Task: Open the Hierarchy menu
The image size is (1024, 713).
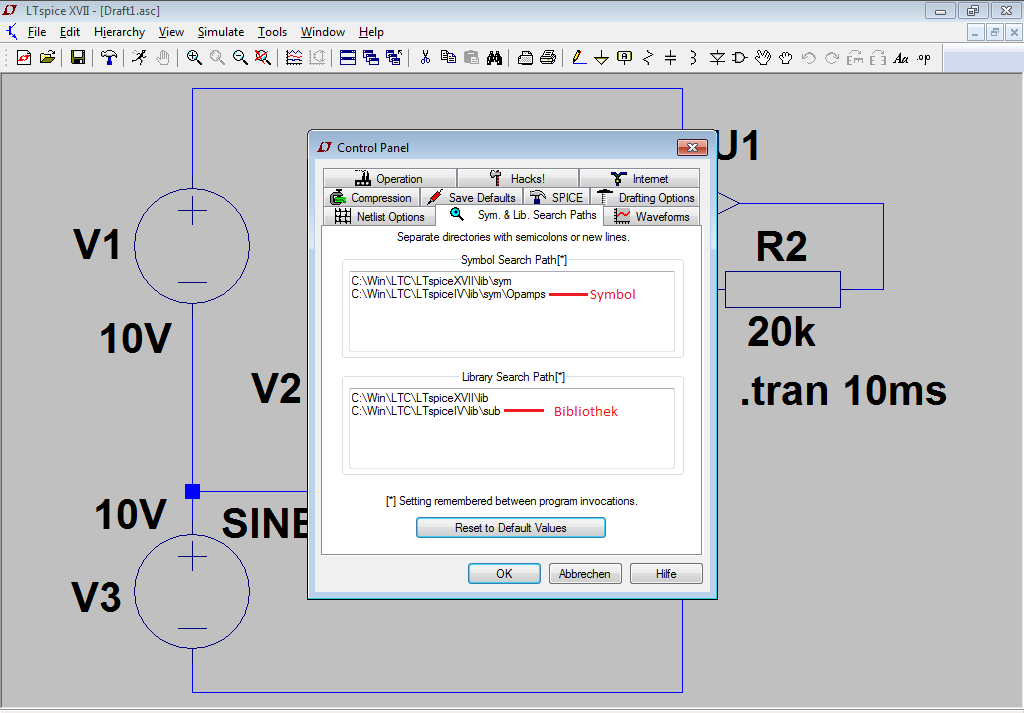Action: pyautogui.click(x=120, y=32)
